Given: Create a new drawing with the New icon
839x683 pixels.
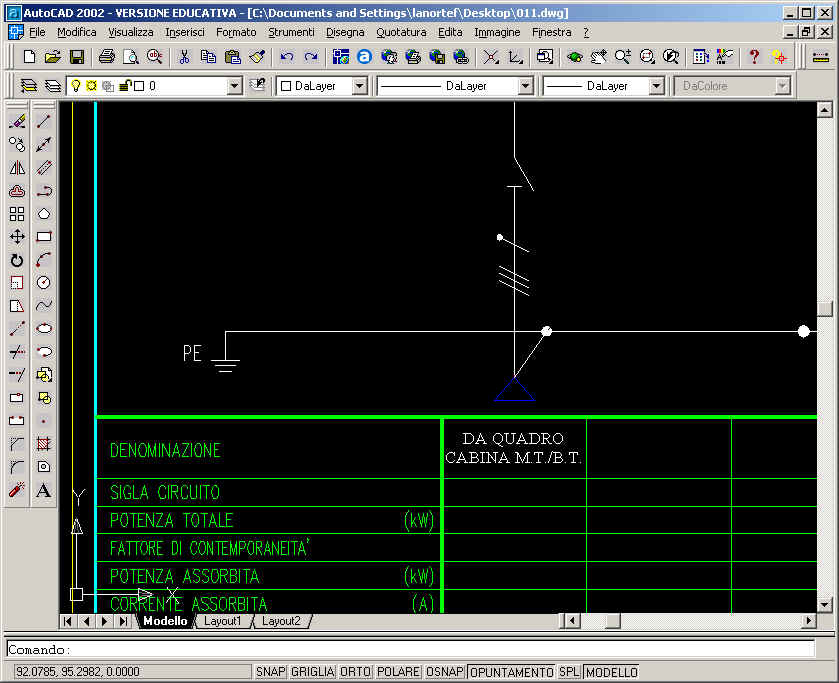Looking at the screenshot, I should pos(29,56).
